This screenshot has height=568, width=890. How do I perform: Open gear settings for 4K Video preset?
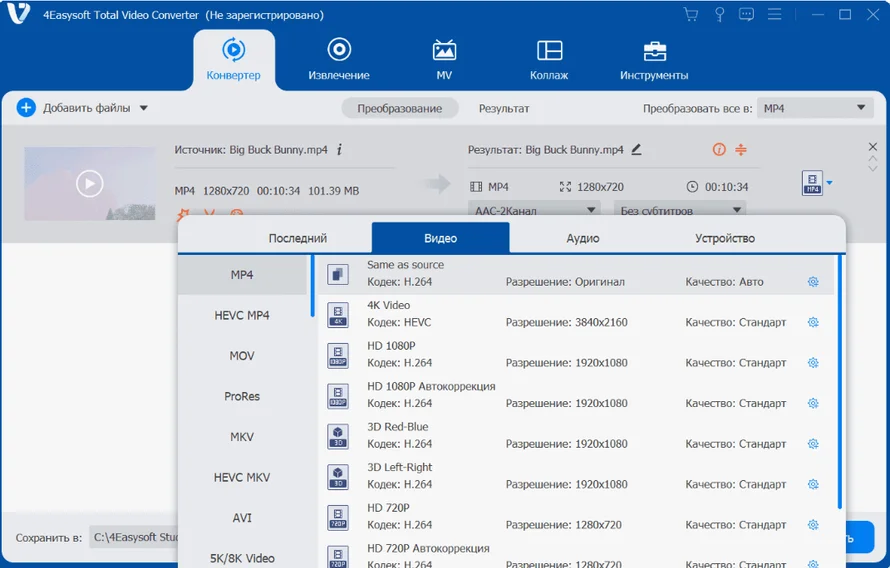pos(813,322)
